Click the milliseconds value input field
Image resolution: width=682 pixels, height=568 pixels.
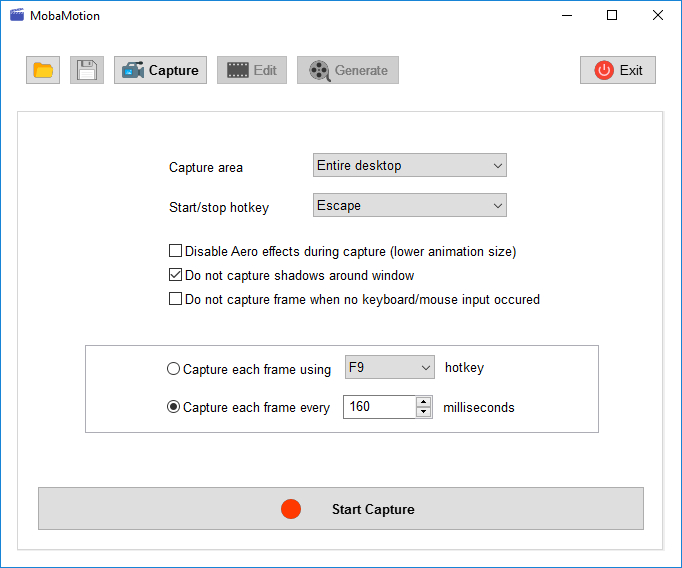click(x=378, y=407)
